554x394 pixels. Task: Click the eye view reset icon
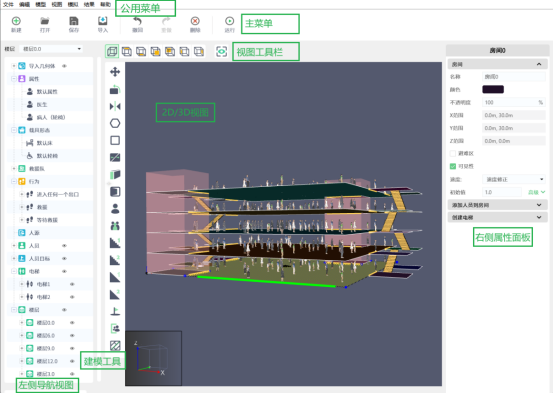pyautogui.click(x=222, y=52)
